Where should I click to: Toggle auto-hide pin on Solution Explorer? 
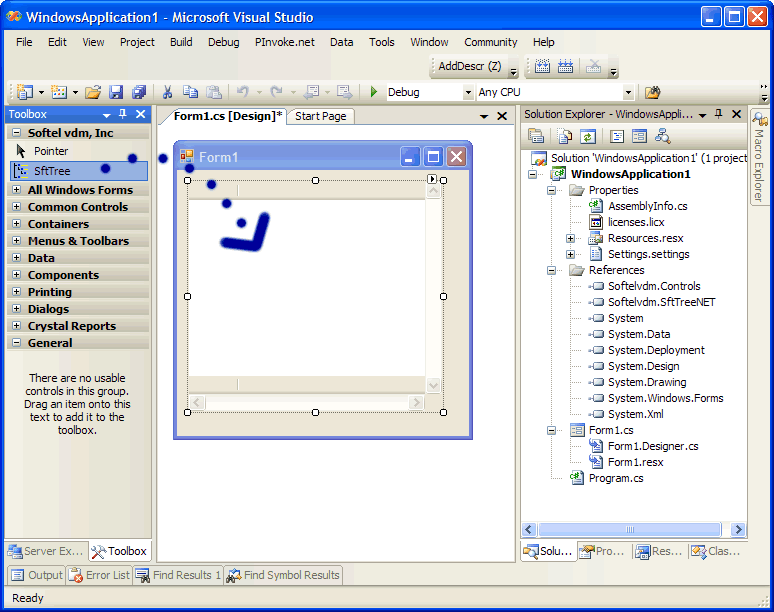click(x=719, y=115)
